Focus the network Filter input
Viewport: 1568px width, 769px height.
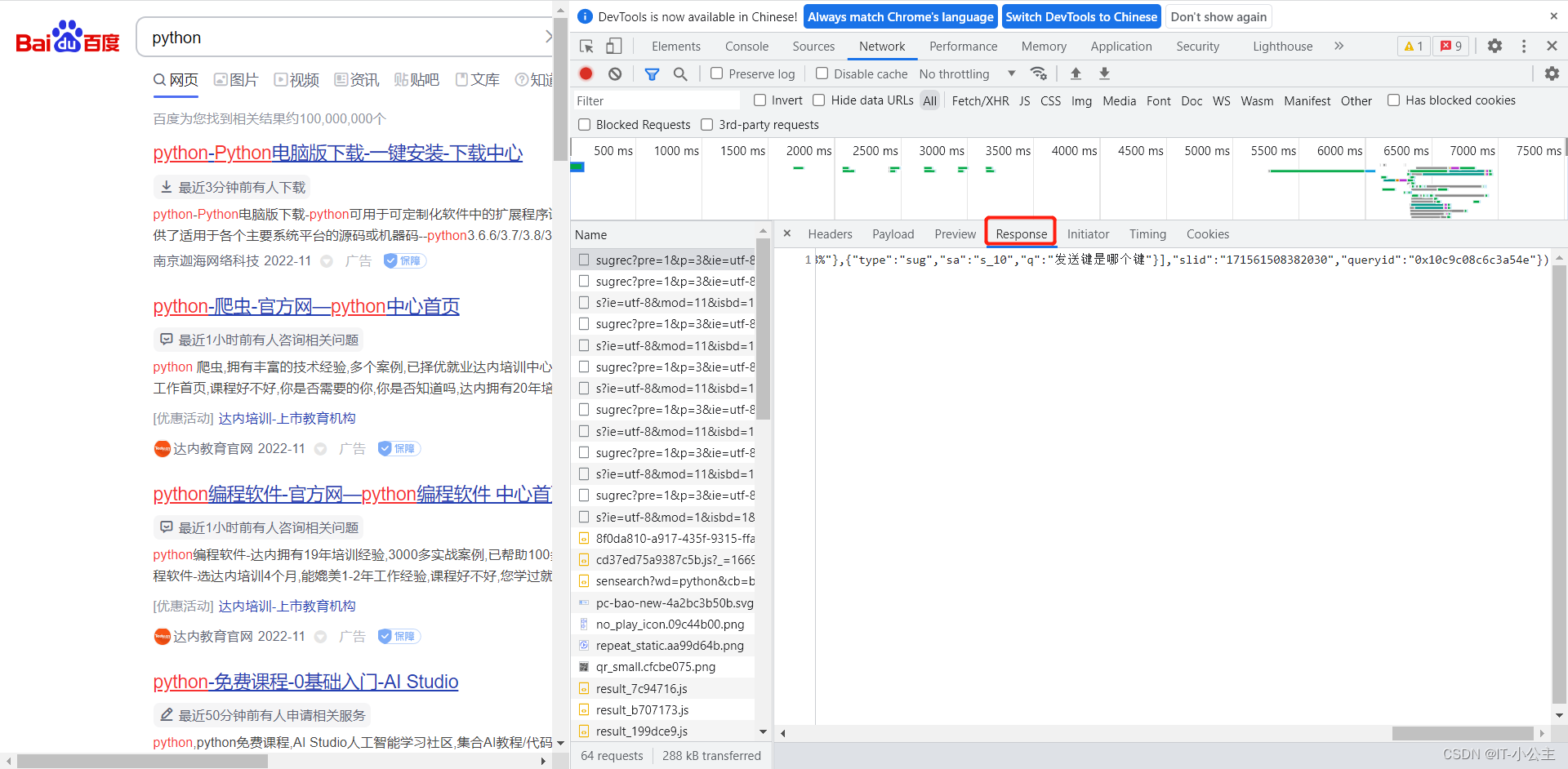[657, 100]
